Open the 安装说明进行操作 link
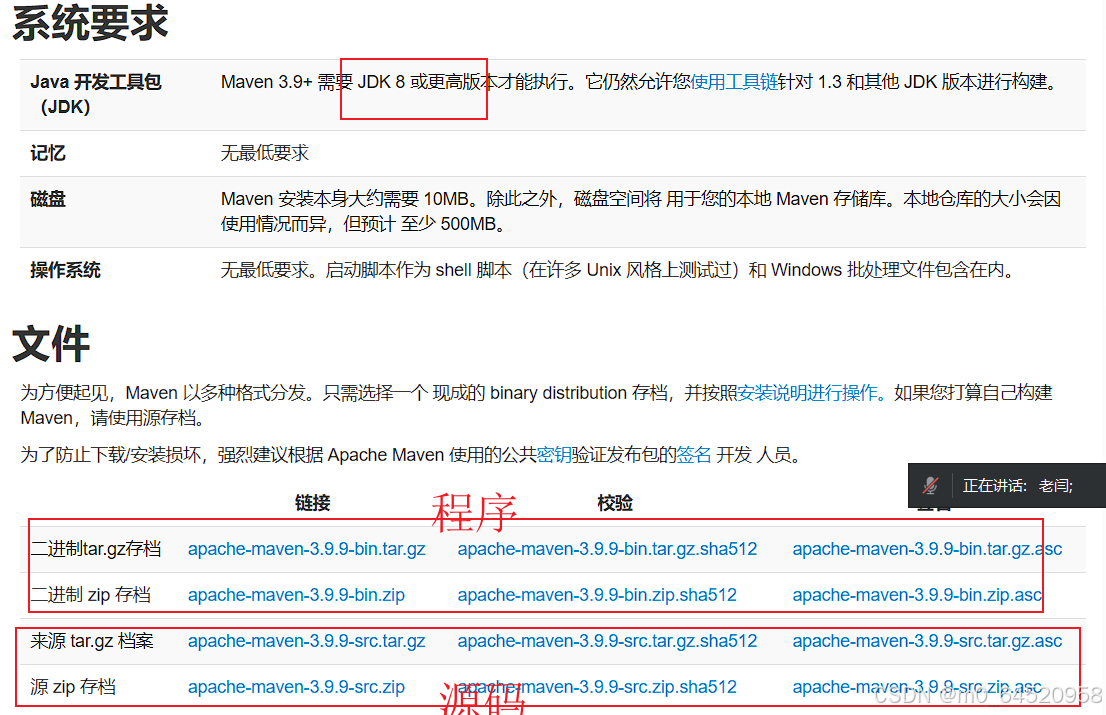 (808, 393)
